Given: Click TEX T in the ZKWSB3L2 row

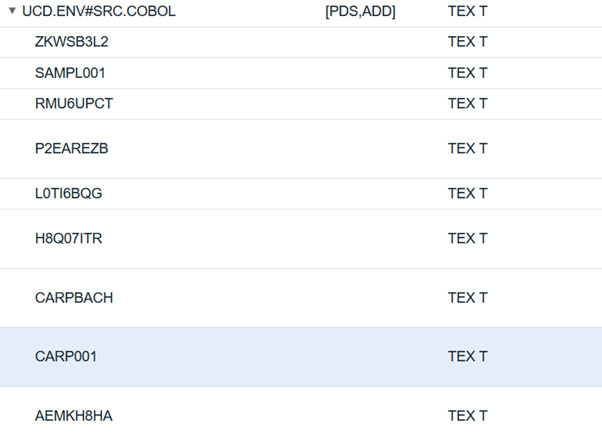Looking at the screenshot, I should (467, 43).
